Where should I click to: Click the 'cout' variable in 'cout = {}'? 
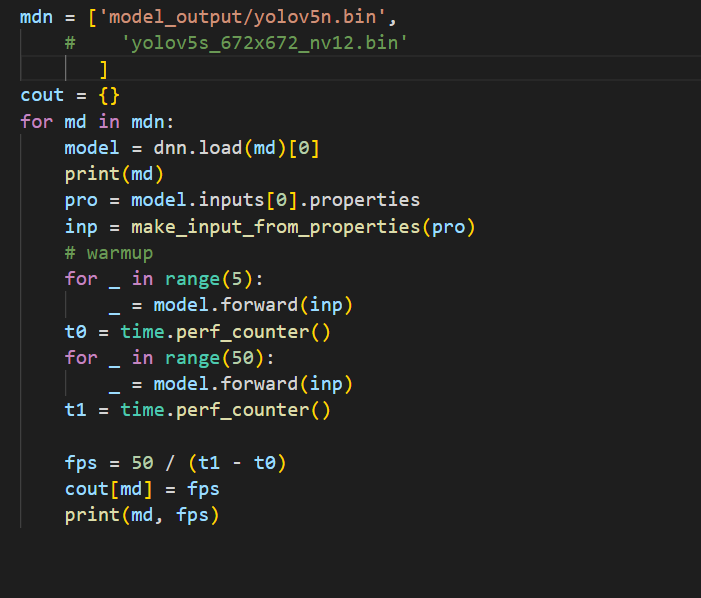(x=42, y=95)
